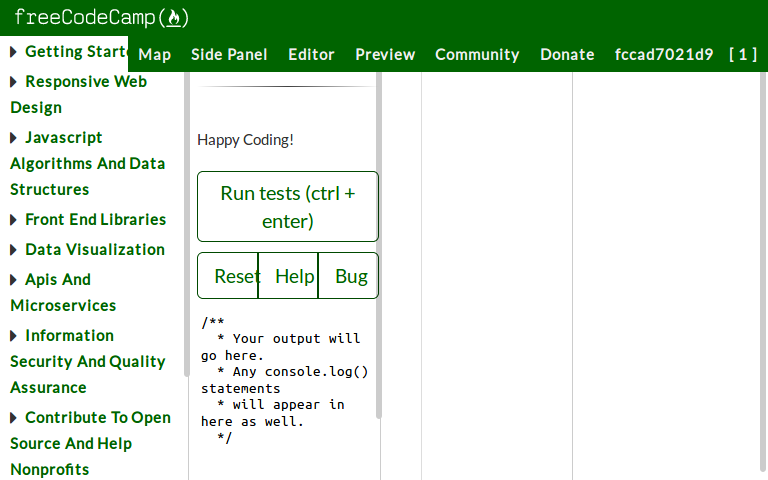
Task: Click the map sidebar vertical scrollbar
Action: tap(186, 224)
